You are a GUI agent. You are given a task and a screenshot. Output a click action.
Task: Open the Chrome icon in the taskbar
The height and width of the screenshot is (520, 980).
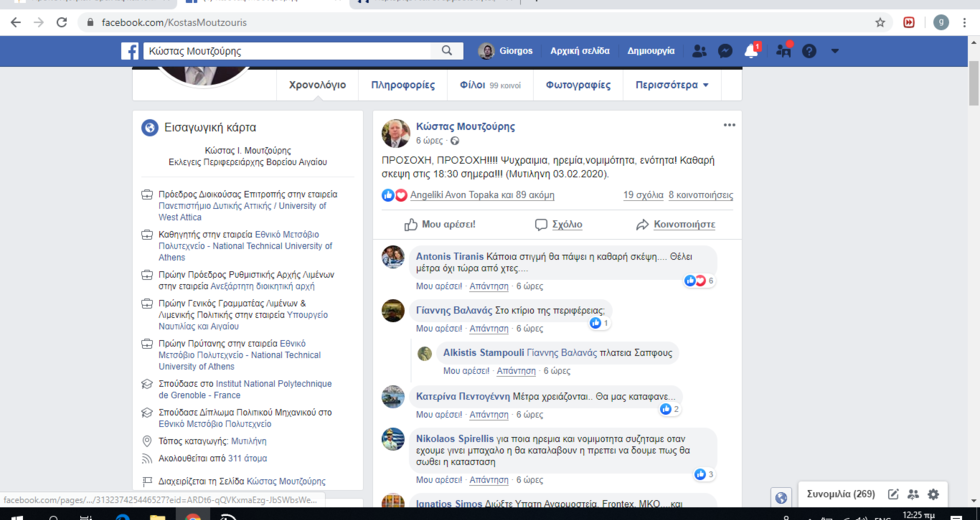tap(192, 516)
